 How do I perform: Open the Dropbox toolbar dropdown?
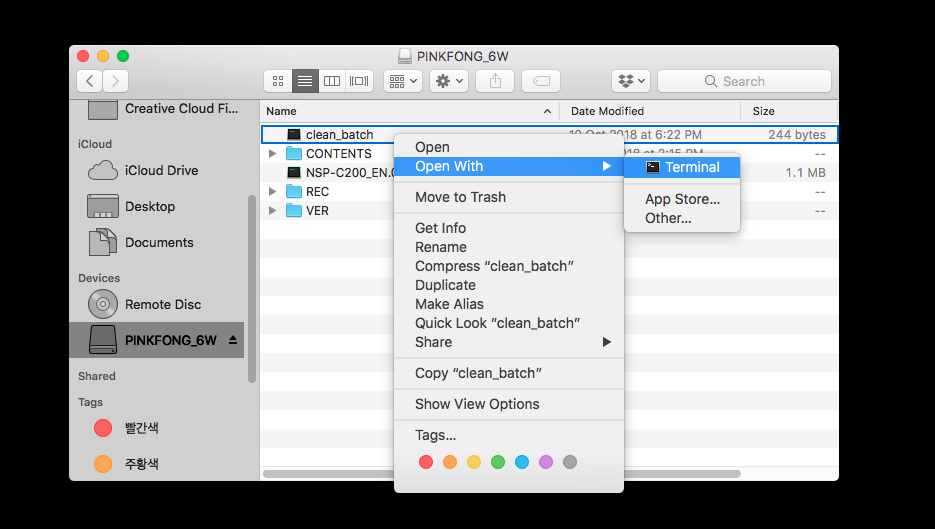tap(631, 81)
